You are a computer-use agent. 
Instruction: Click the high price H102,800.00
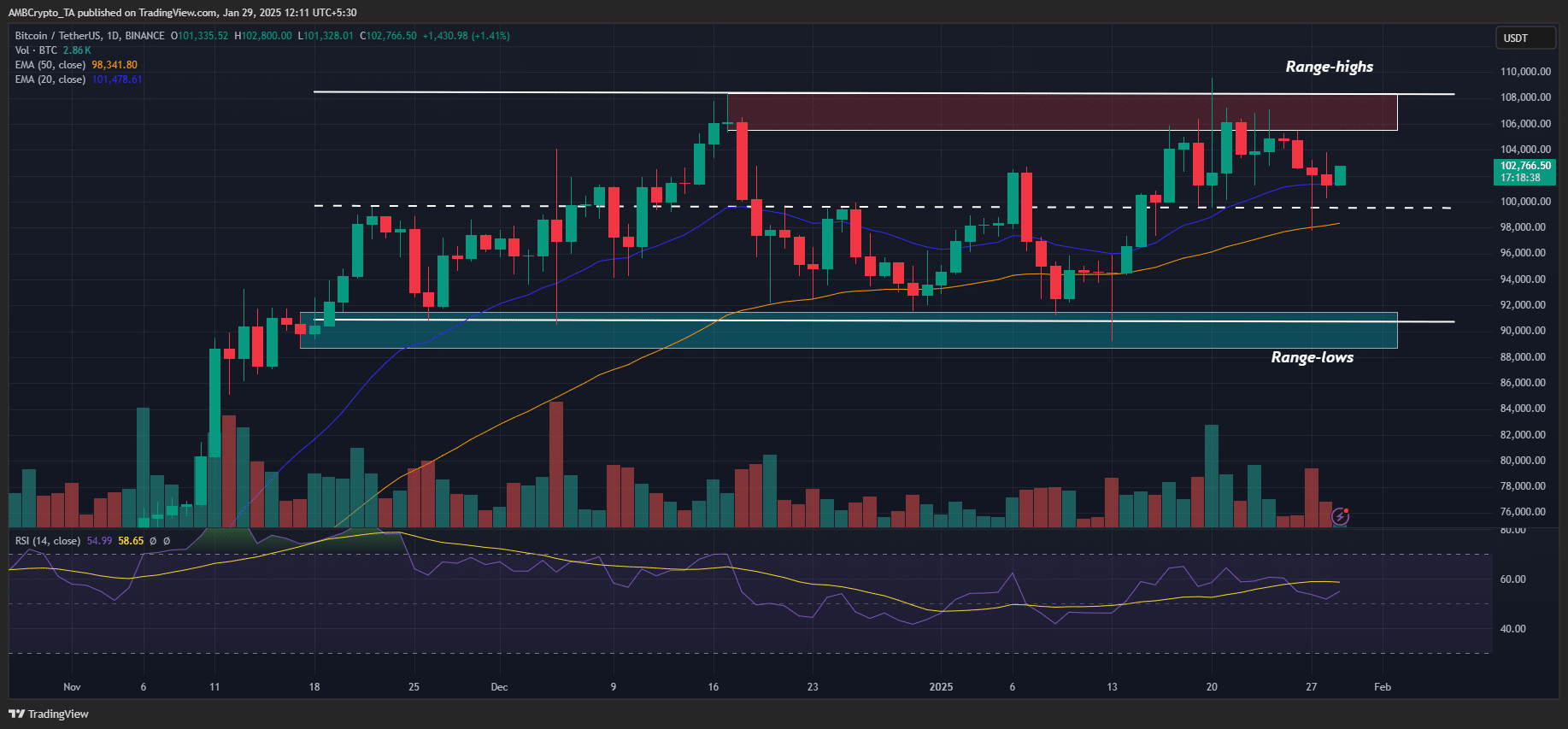click(263, 36)
